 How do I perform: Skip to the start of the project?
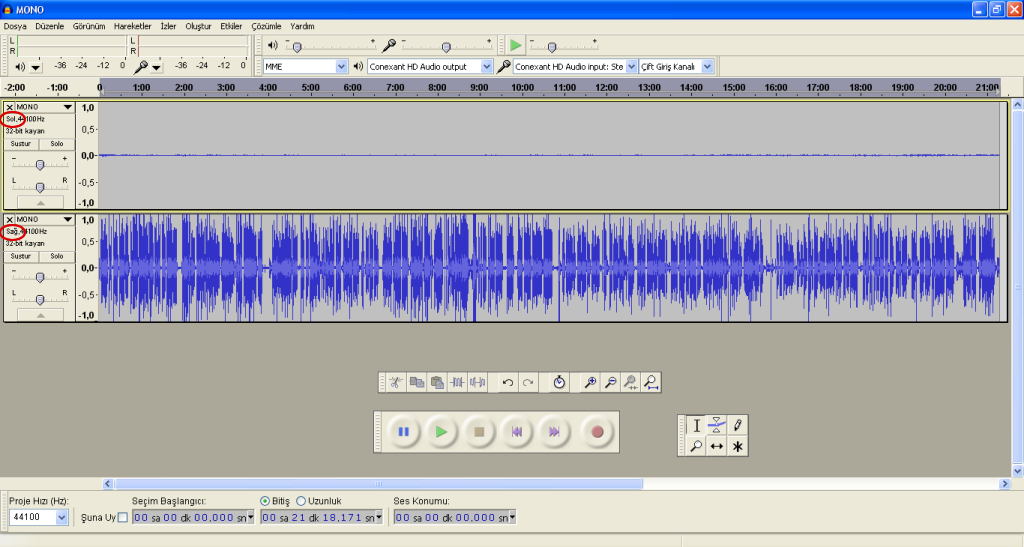[517, 431]
